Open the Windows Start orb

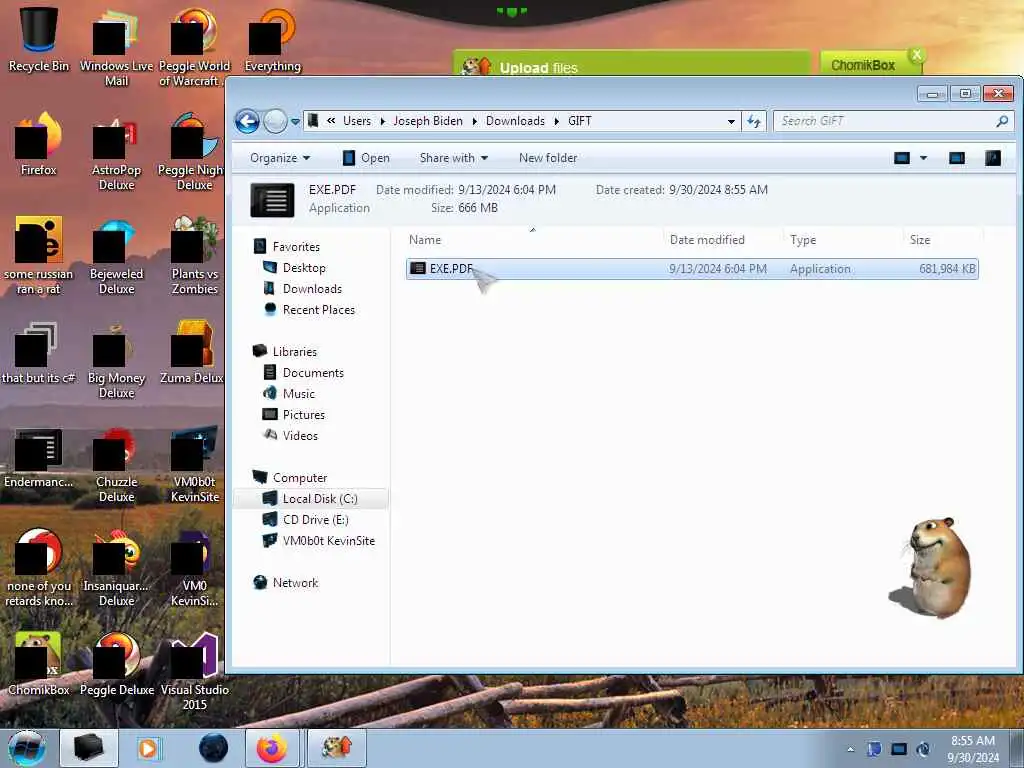point(27,748)
